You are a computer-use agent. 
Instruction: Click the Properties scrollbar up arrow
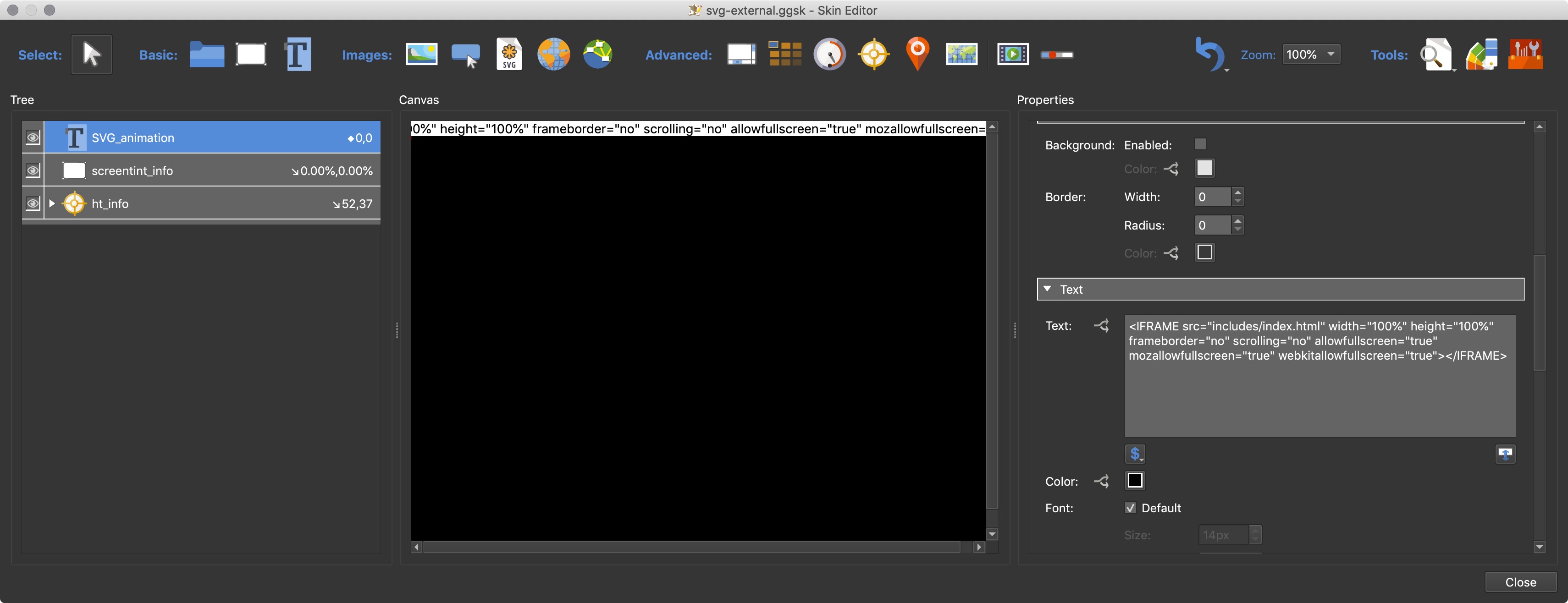pos(1540,127)
